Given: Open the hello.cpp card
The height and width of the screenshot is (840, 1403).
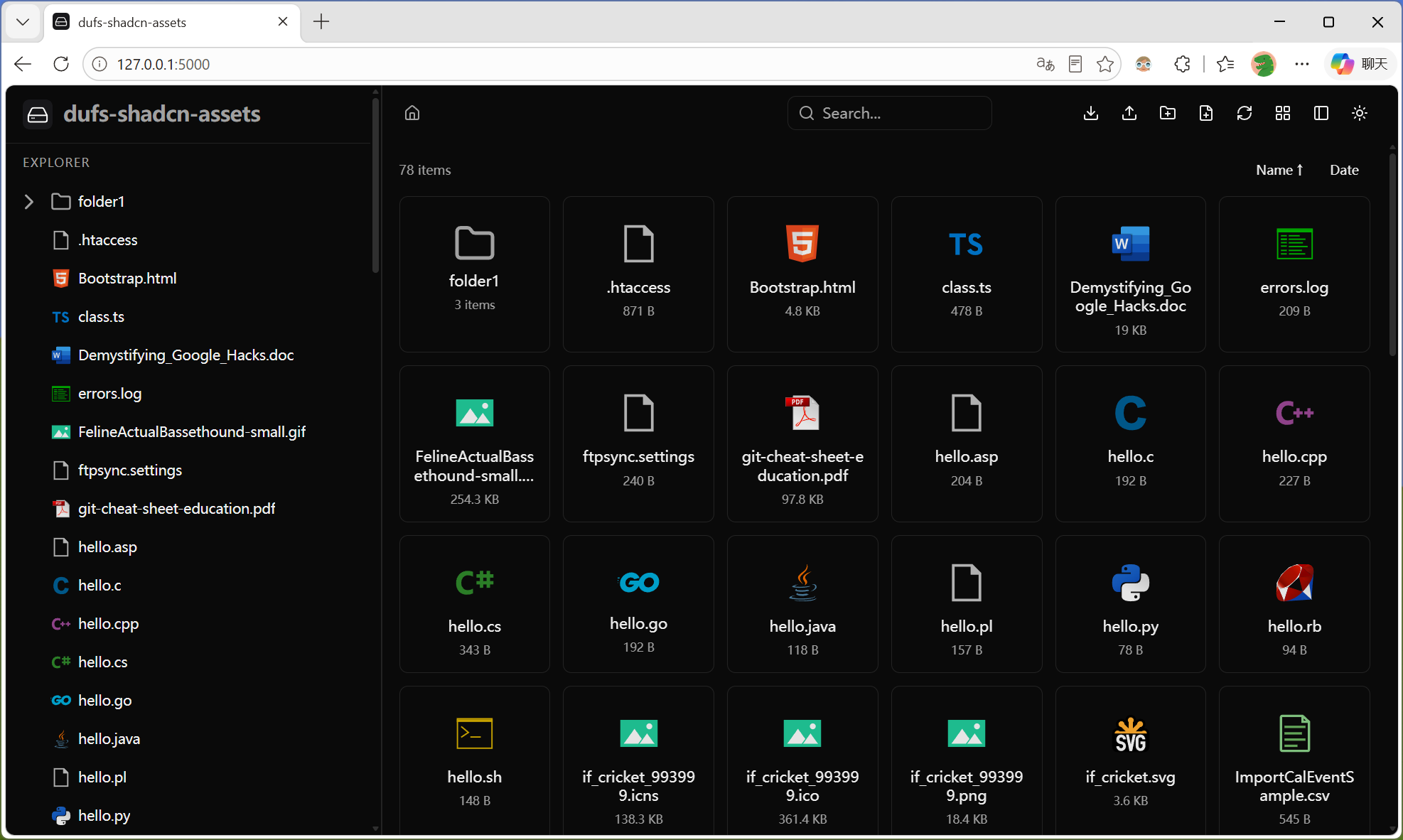Looking at the screenshot, I should tap(1294, 443).
